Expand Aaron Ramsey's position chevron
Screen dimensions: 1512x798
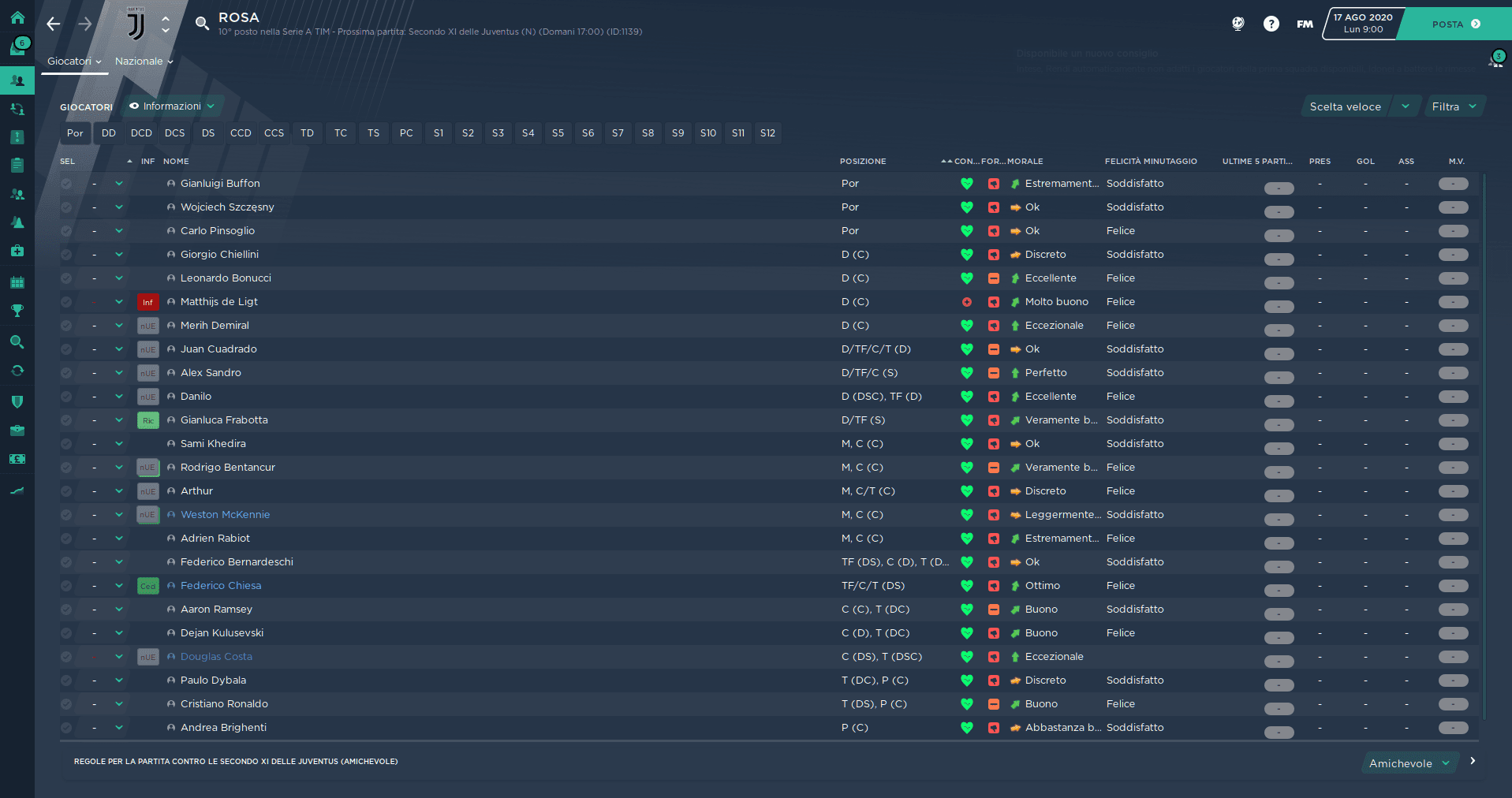[119, 610]
